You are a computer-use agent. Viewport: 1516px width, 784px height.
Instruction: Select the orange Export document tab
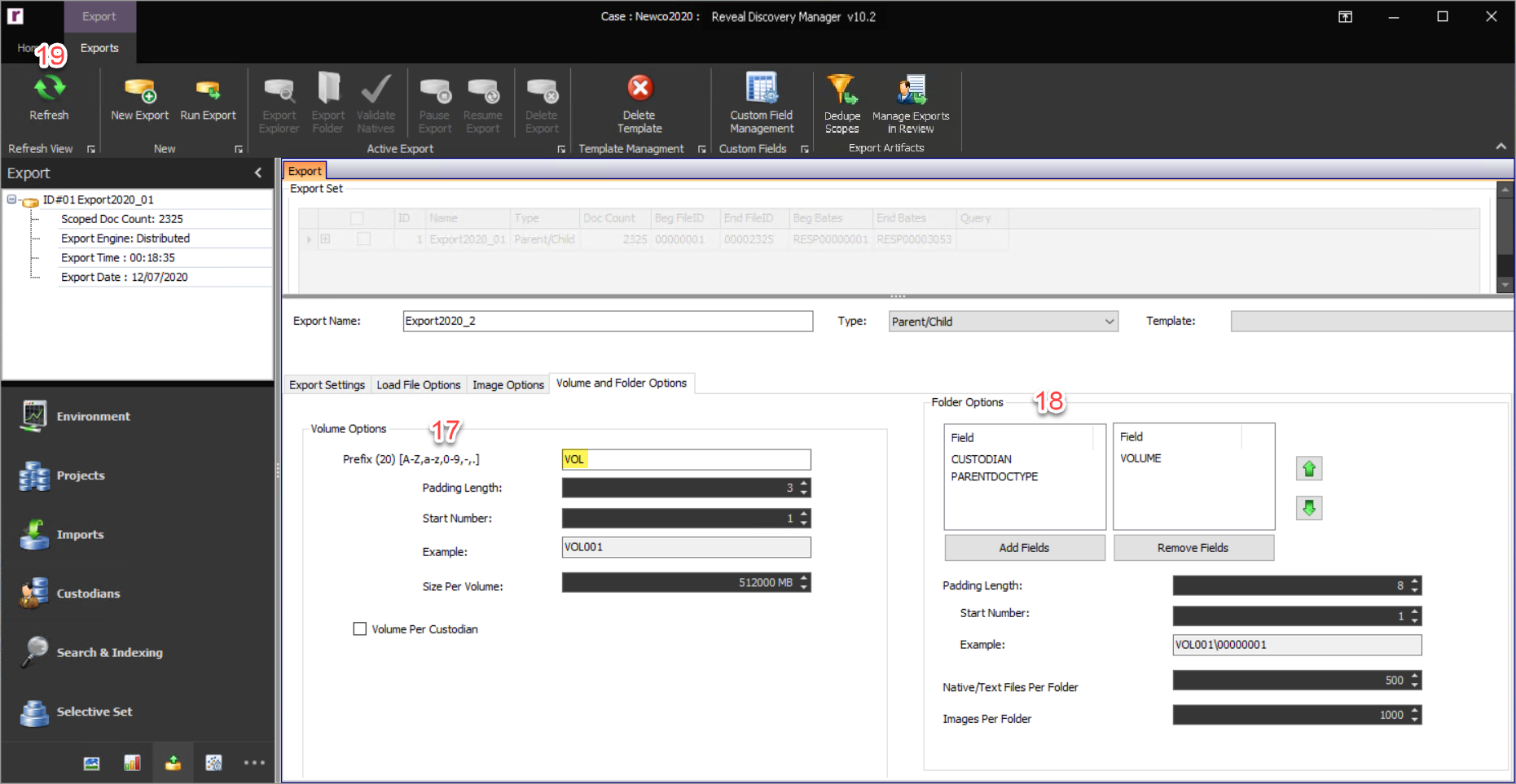point(305,171)
